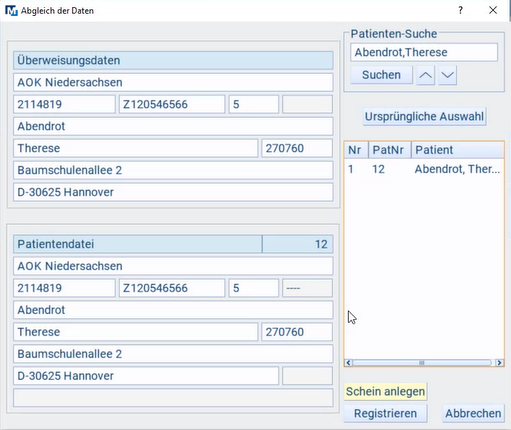Click the Nr column header

tap(356, 150)
